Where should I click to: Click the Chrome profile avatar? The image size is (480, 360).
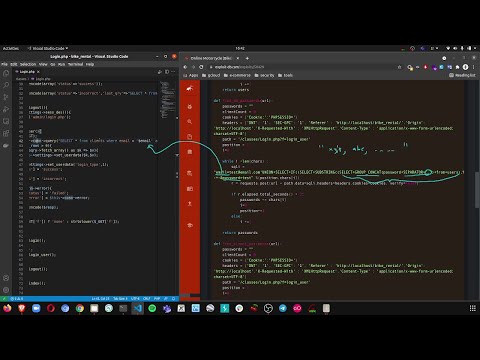466,67
